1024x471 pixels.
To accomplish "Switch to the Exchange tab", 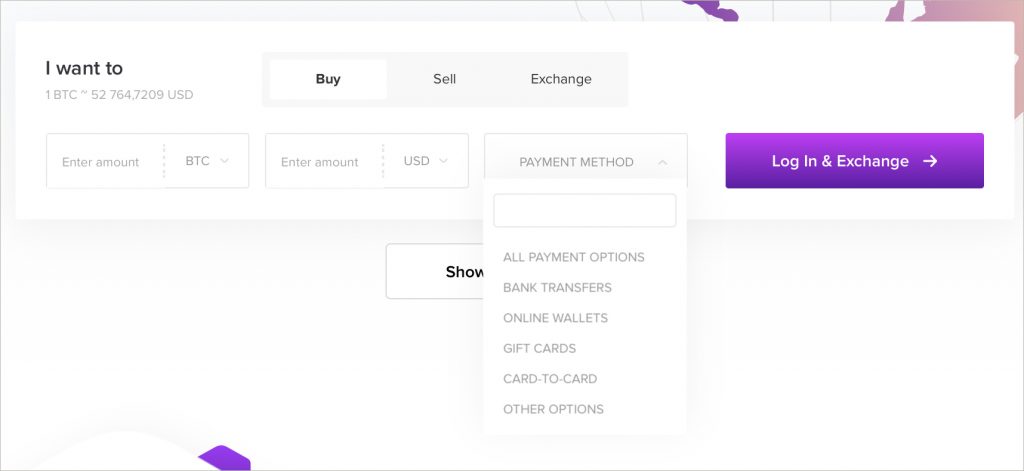I will [x=561, y=79].
